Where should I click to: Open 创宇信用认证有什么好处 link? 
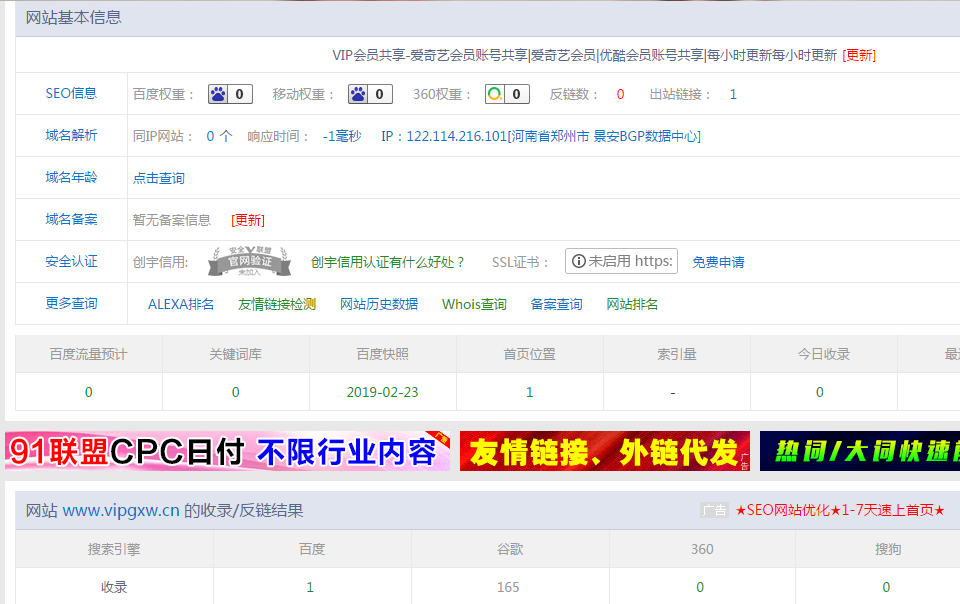point(388,262)
